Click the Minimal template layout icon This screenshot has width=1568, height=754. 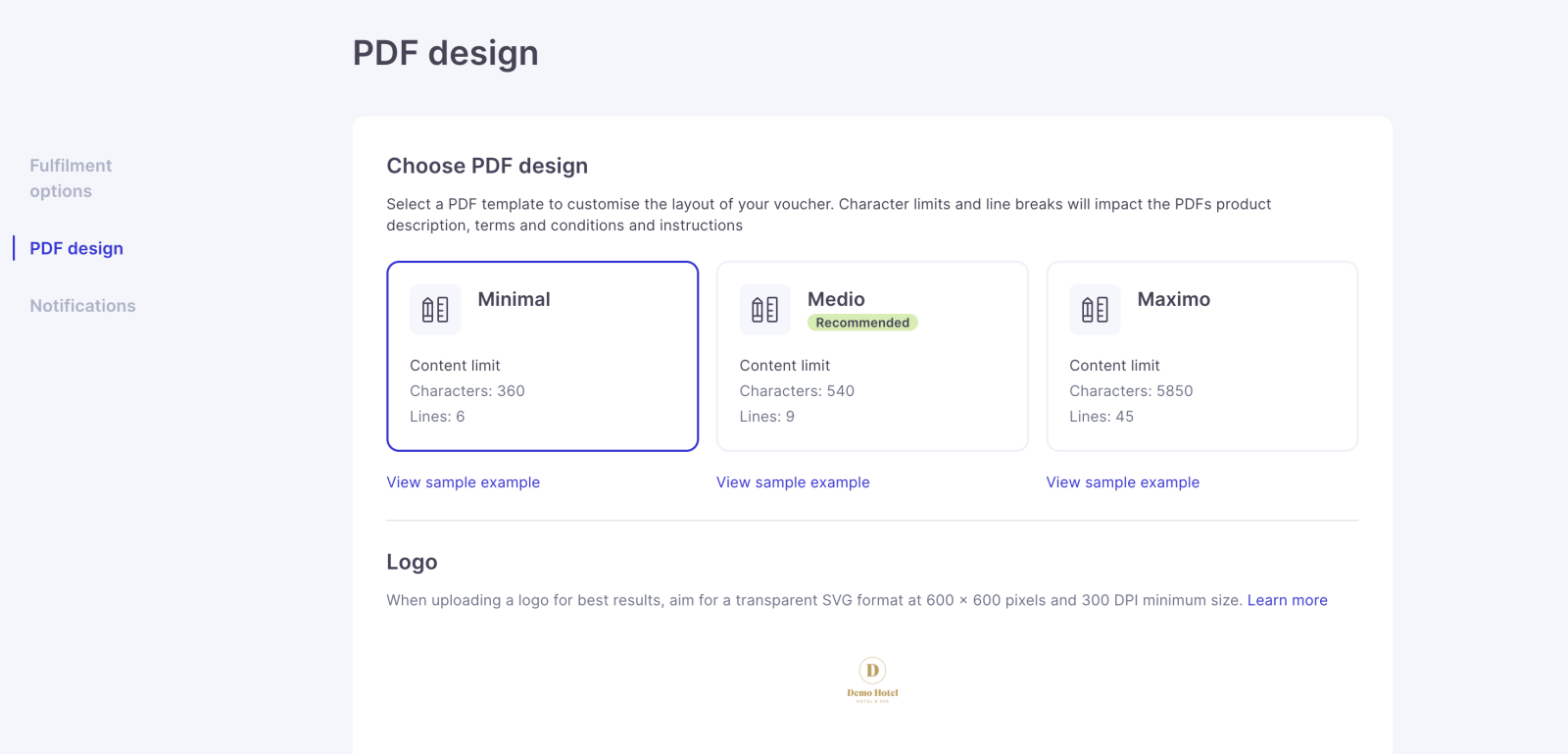tap(435, 310)
